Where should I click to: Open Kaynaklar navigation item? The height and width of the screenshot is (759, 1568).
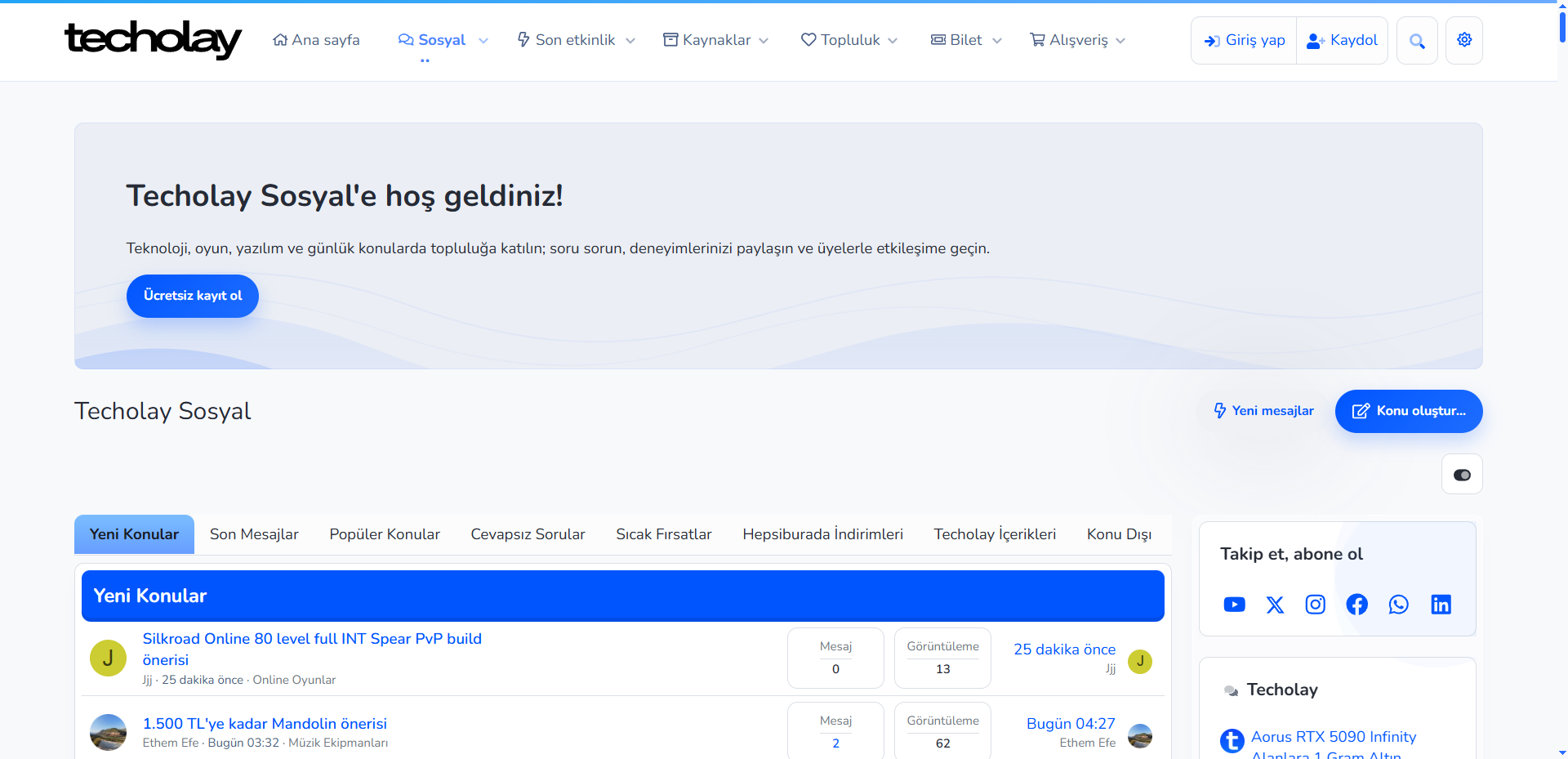click(x=707, y=40)
